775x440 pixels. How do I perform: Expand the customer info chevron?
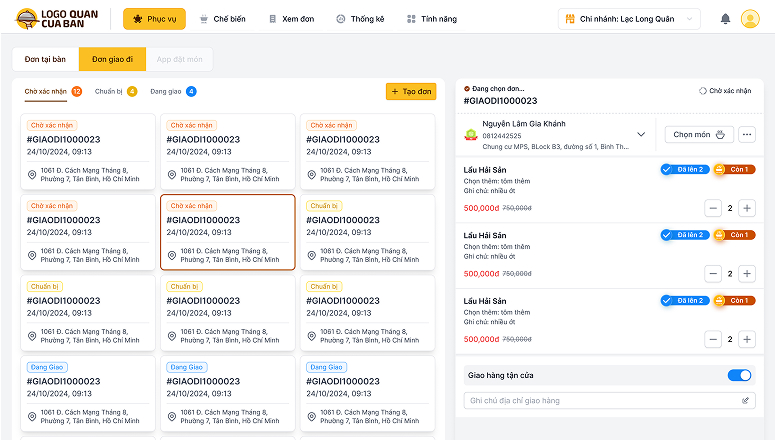pyautogui.click(x=641, y=134)
